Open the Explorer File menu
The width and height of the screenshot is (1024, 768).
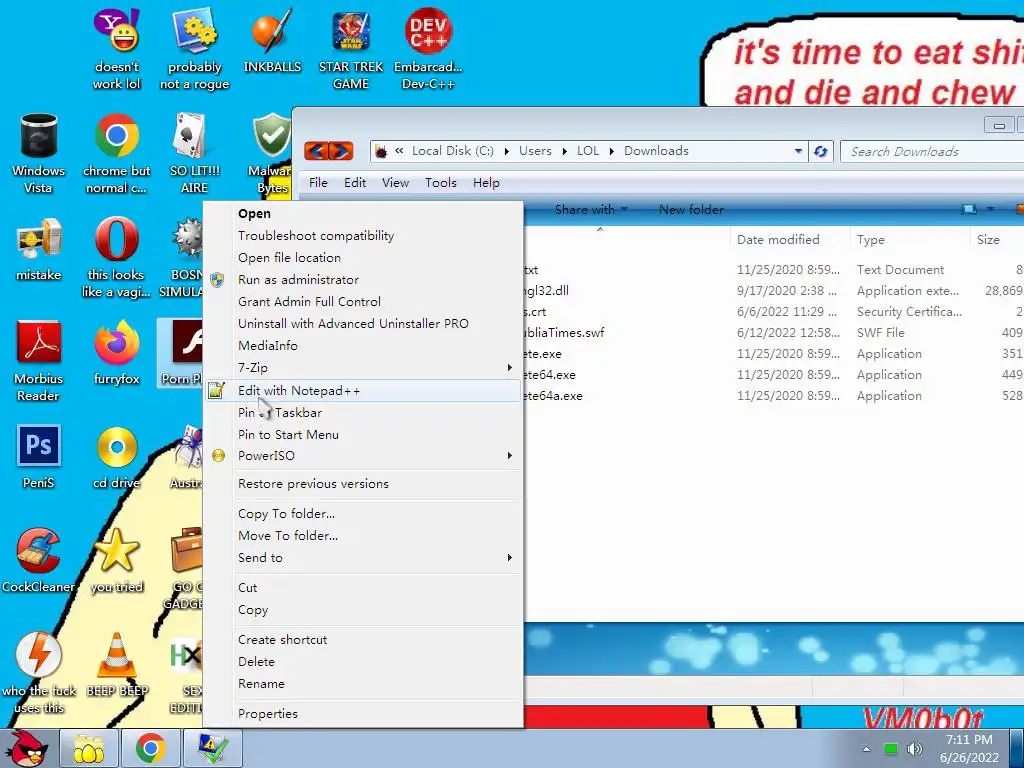click(318, 183)
